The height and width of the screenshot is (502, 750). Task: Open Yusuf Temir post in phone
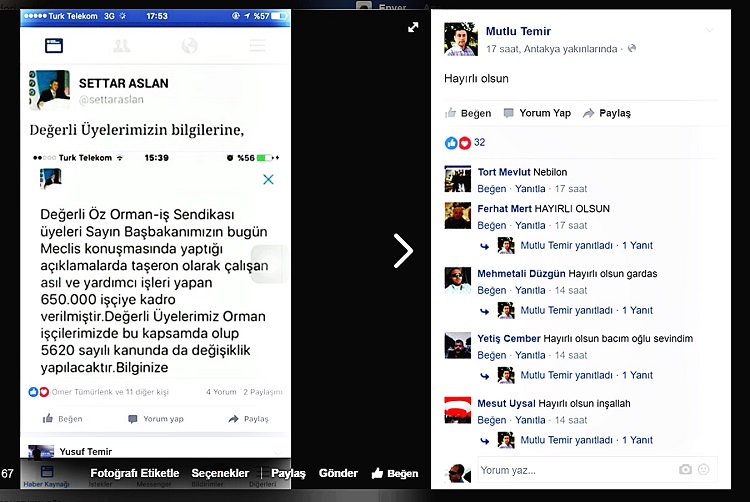[86, 451]
